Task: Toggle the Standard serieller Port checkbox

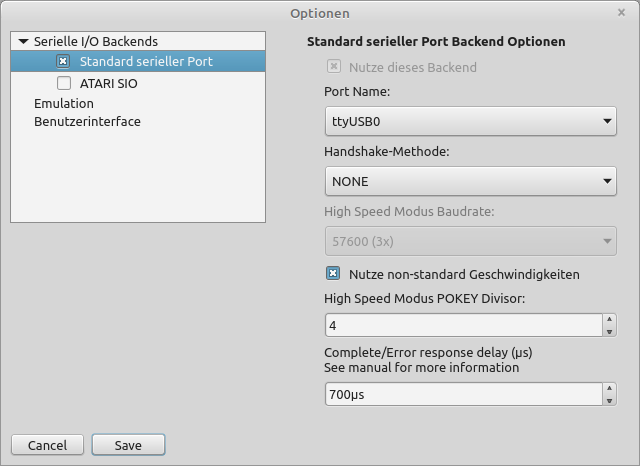Action: click(64, 62)
